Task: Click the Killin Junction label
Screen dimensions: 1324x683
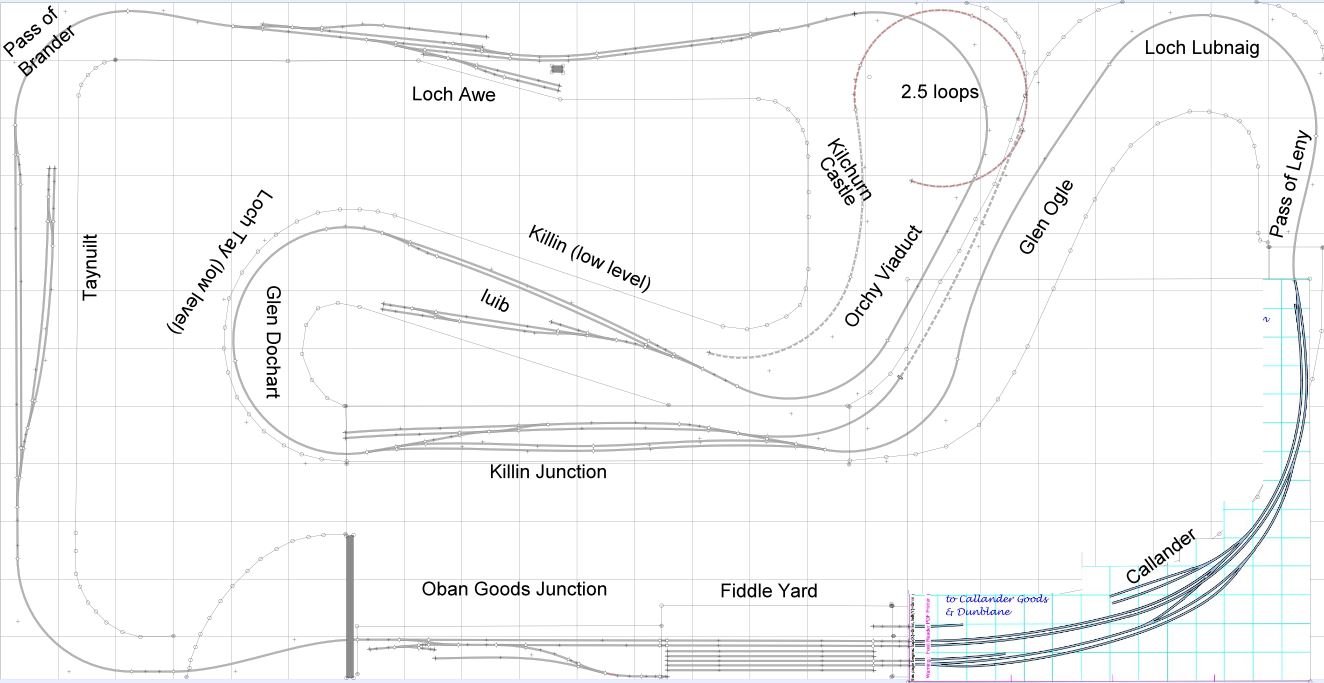Action: point(548,471)
